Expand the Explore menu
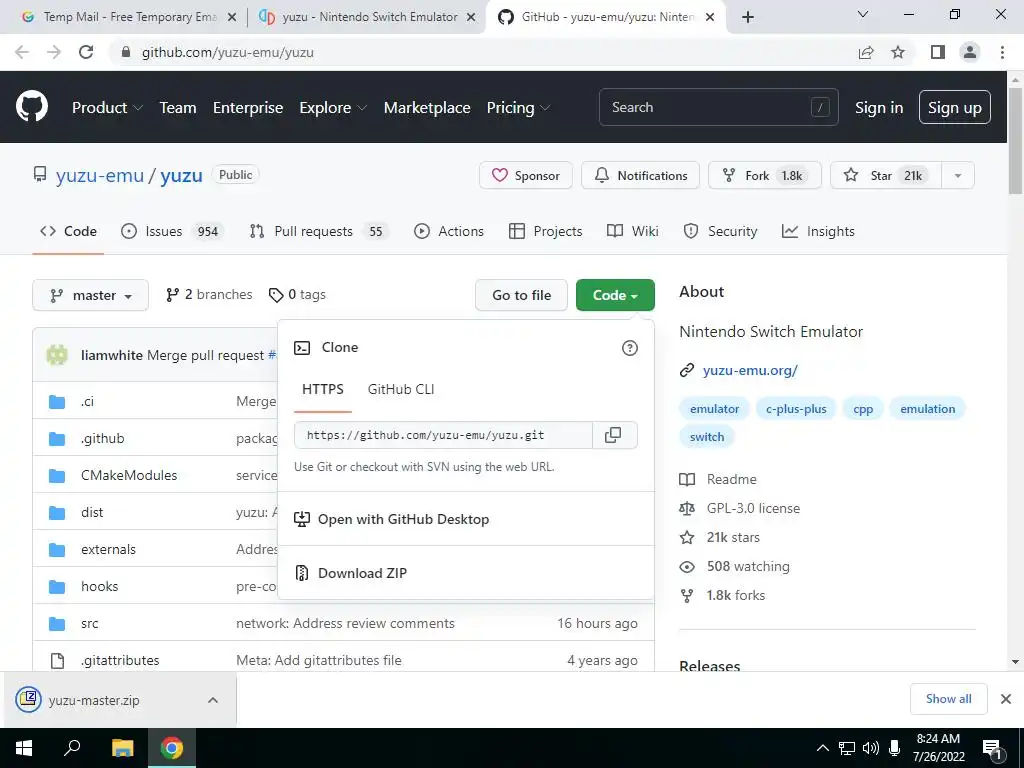The height and width of the screenshot is (768, 1024). [333, 108]
